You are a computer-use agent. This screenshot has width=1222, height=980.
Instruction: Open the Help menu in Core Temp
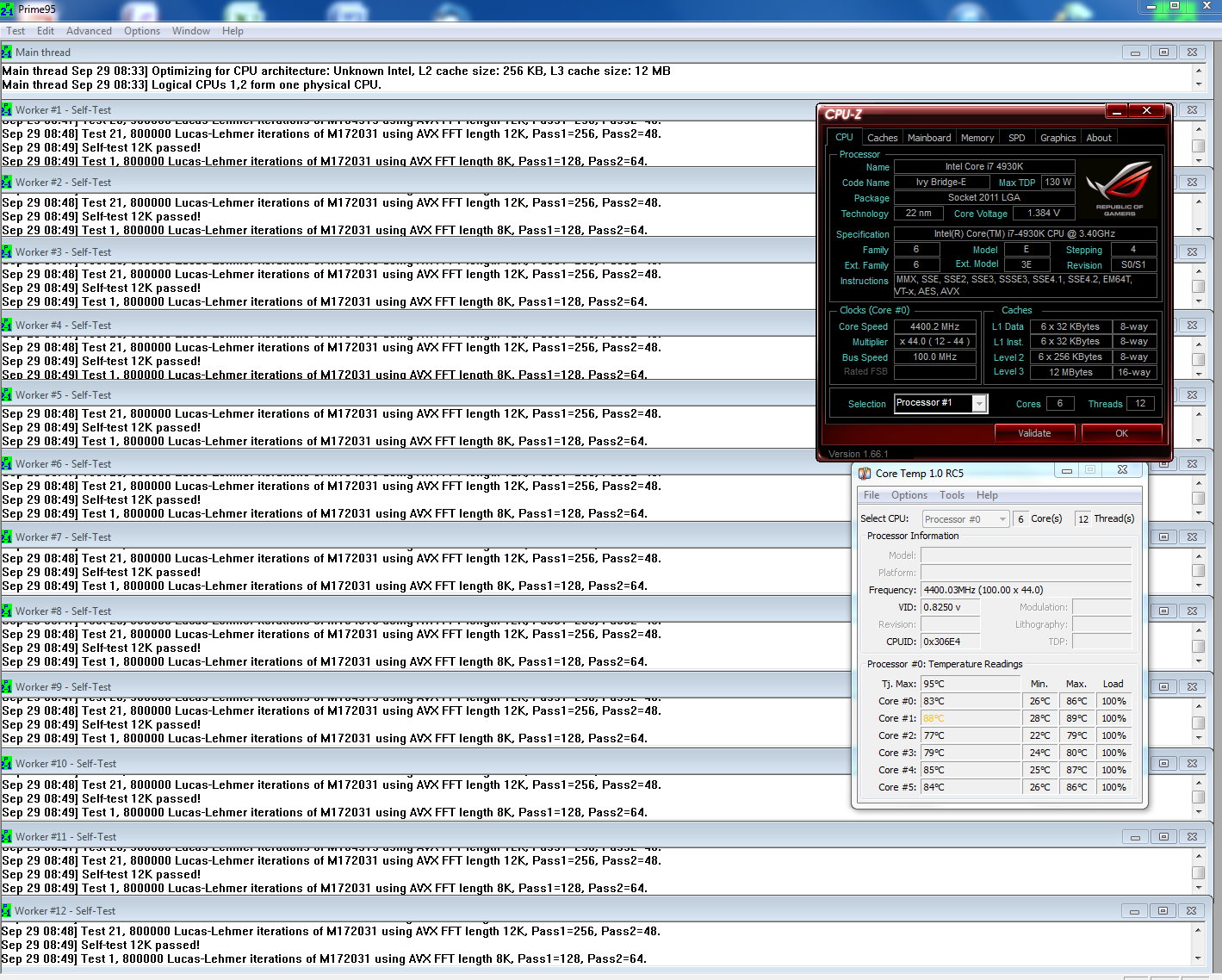coord(987,495)
